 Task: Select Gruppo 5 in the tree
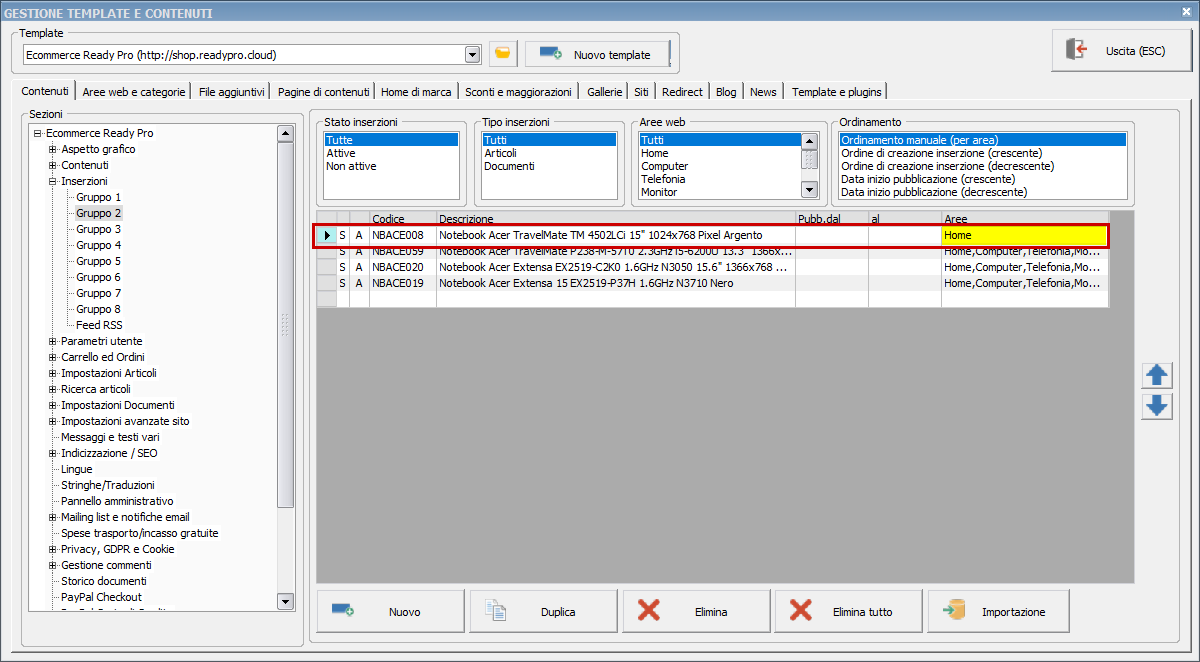pyautogui.click(x=99, y=261)
